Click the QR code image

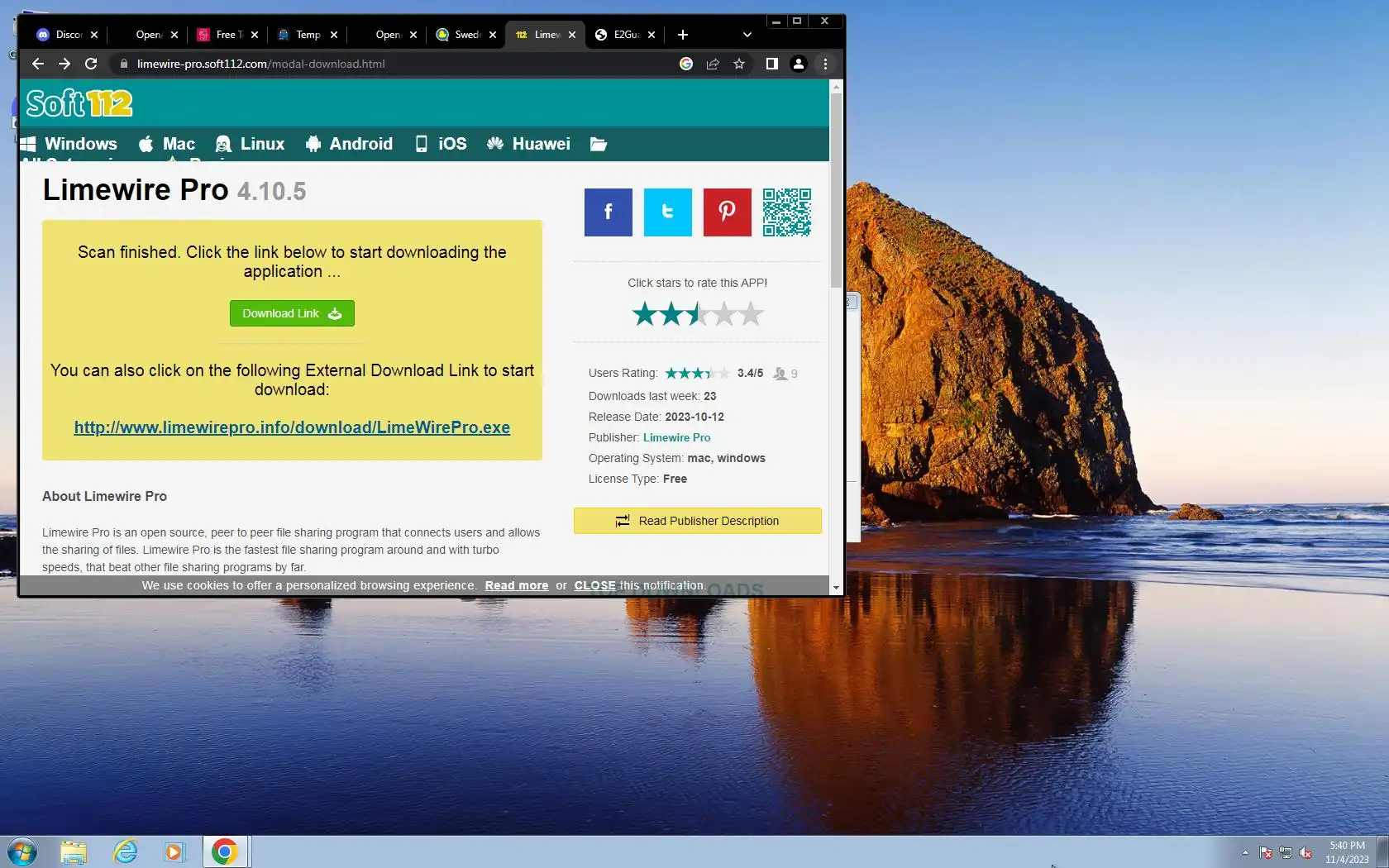[x=786, y=212]
